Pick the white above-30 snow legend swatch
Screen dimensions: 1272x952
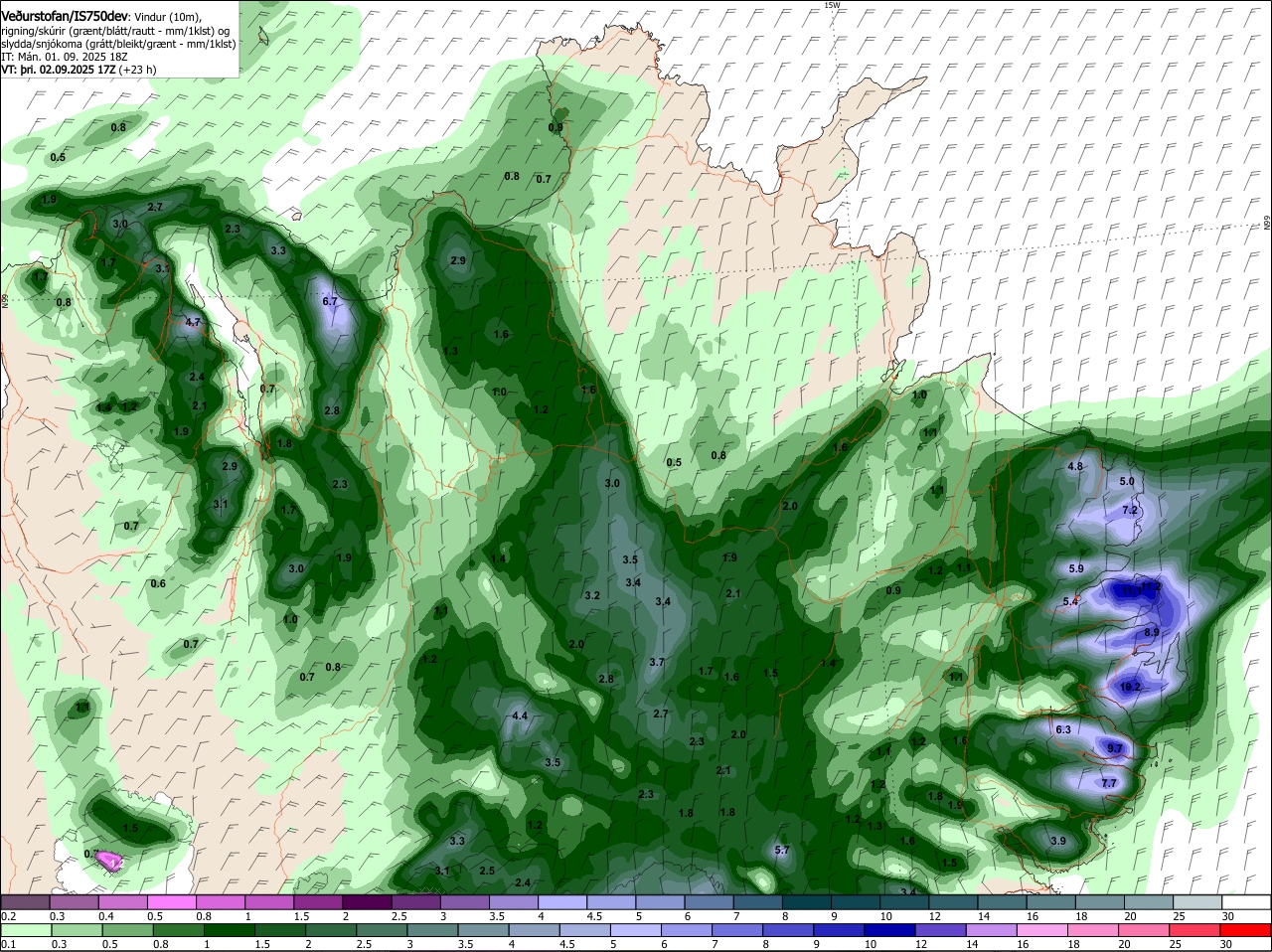(1246, 900)
